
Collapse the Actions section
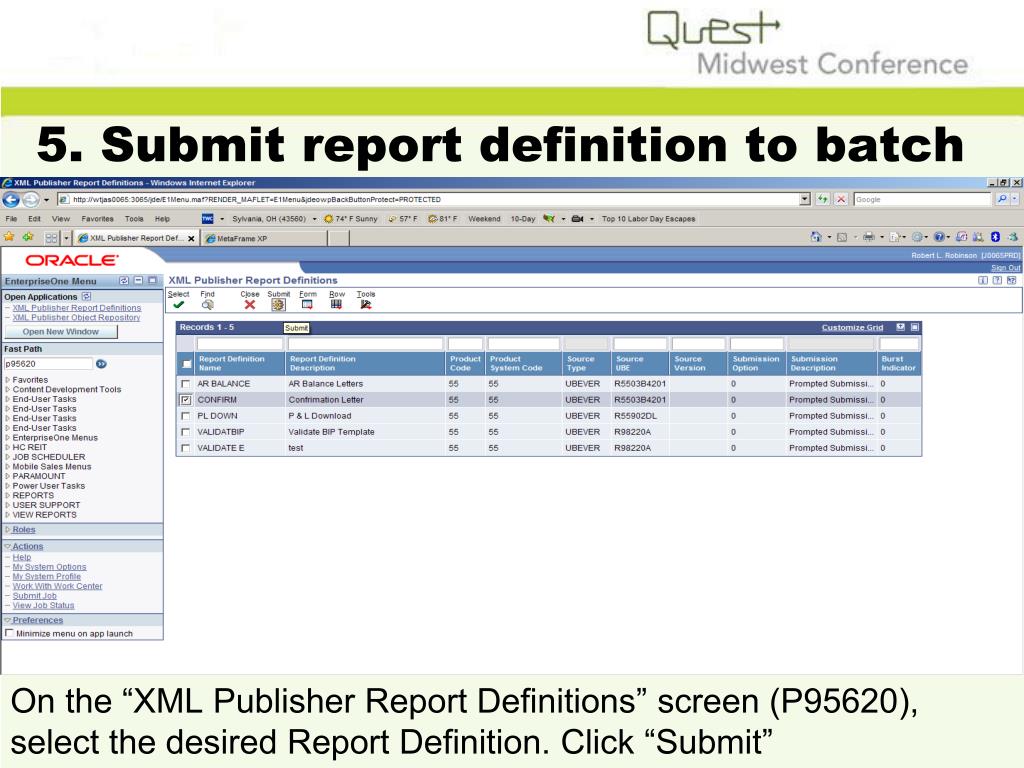(x=28, y=546)
